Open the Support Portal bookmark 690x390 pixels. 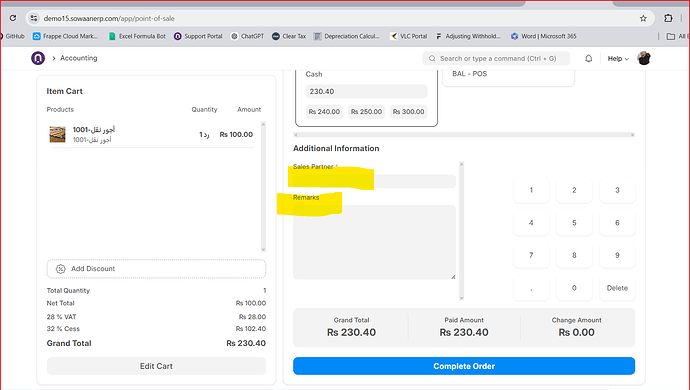tap(198, 36)
